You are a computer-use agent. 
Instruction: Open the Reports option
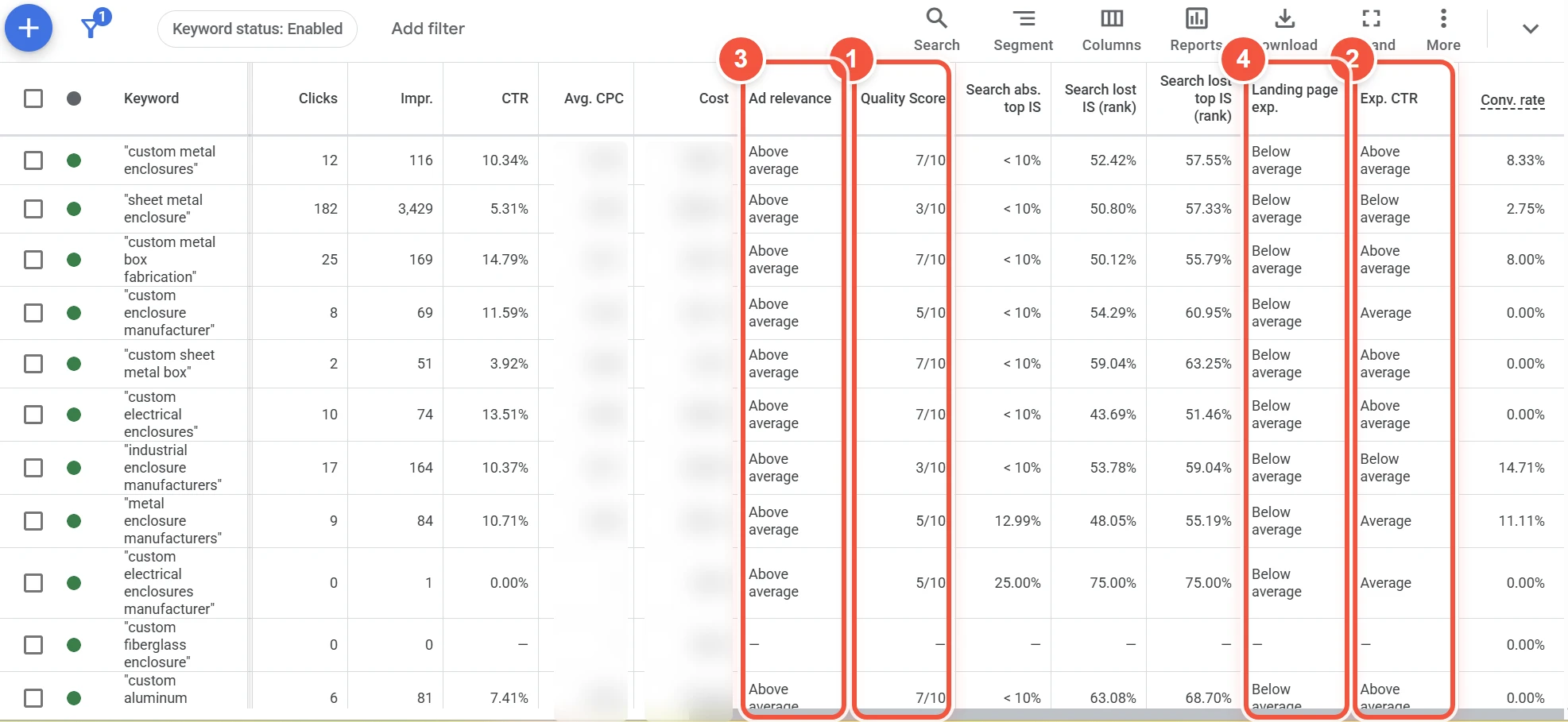coord(1195,29)
